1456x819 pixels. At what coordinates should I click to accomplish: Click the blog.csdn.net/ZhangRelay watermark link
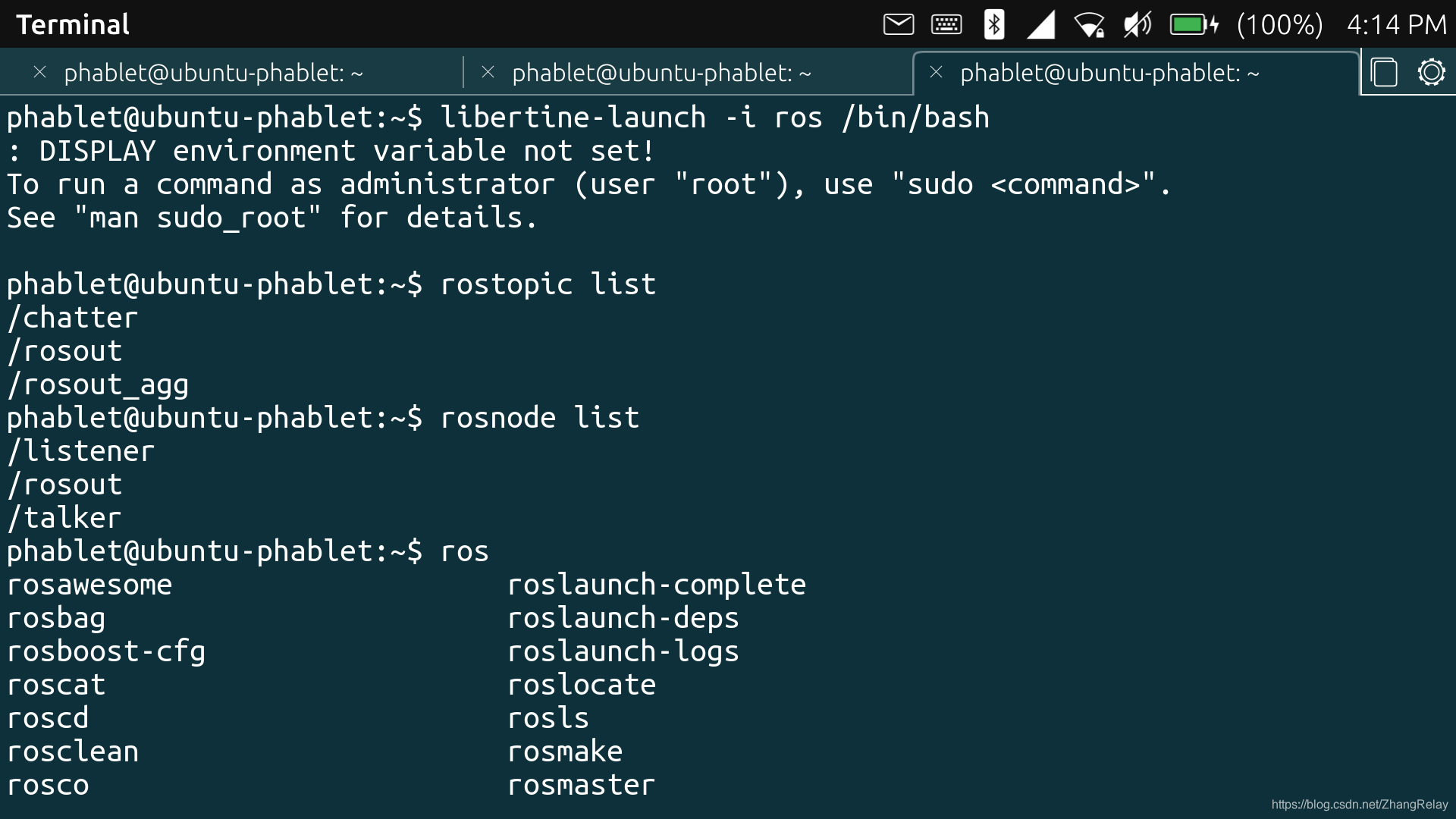pyautogui.click(x=1360, y=805)
